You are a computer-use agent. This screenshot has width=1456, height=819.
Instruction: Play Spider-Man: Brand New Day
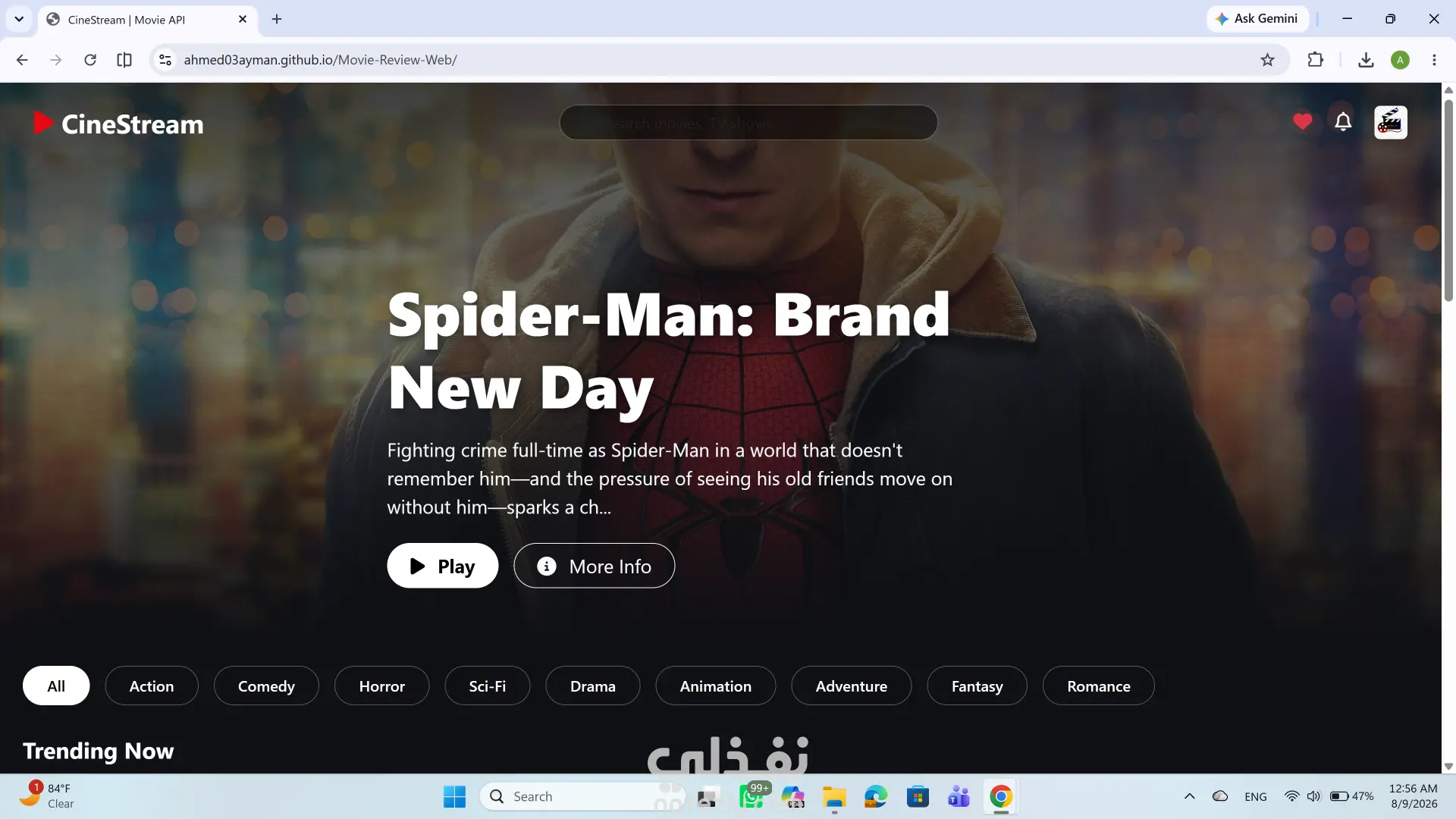pos(443,566)
